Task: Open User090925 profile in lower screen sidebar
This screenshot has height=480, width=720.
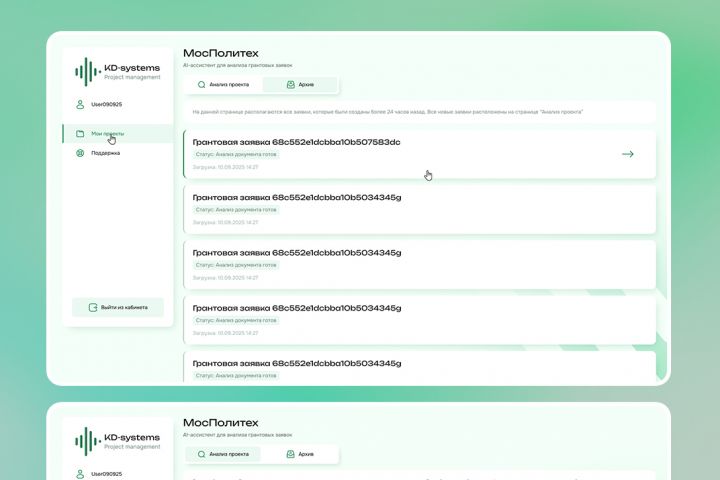Action: pyautogui.click(x=99, y=474)
